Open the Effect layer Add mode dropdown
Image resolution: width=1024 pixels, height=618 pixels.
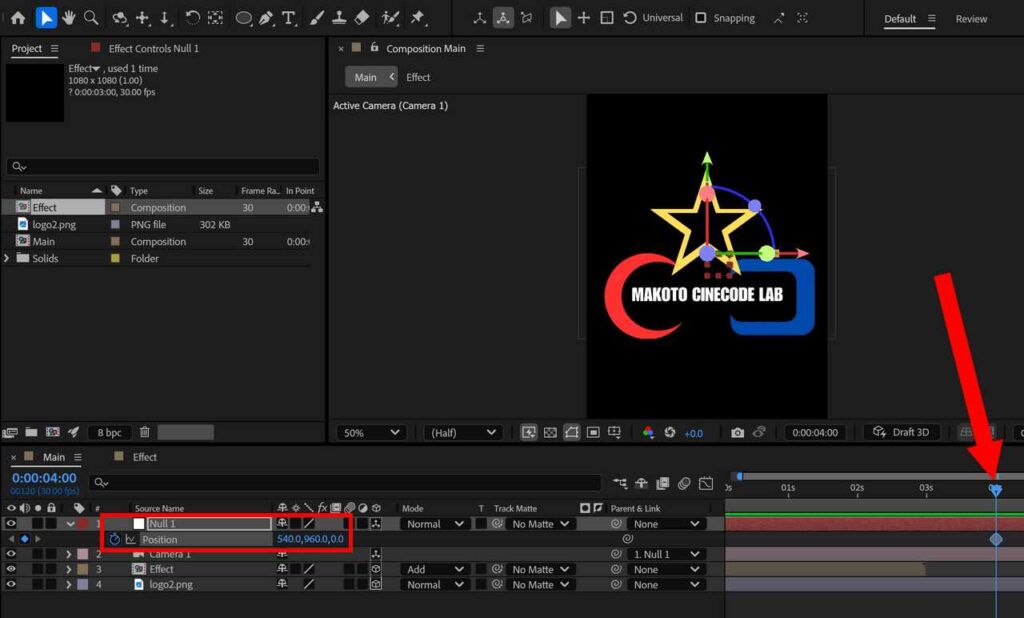coord(435,569)
